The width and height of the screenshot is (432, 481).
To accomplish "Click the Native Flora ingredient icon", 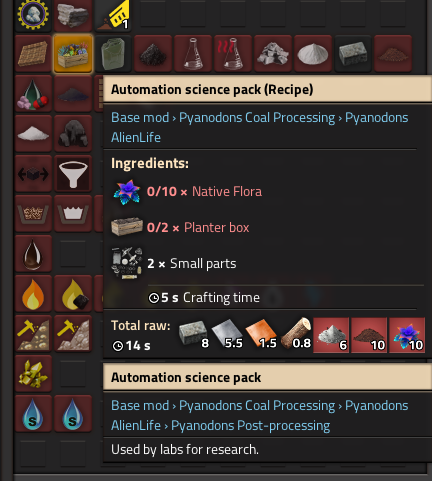I will coord(127,192).
